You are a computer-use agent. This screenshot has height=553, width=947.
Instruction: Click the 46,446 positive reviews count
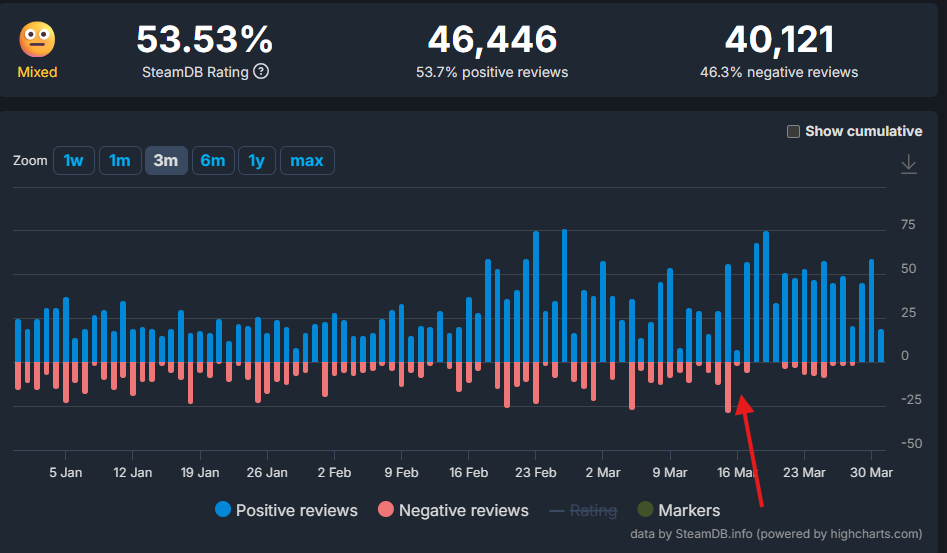coord(492,40)
